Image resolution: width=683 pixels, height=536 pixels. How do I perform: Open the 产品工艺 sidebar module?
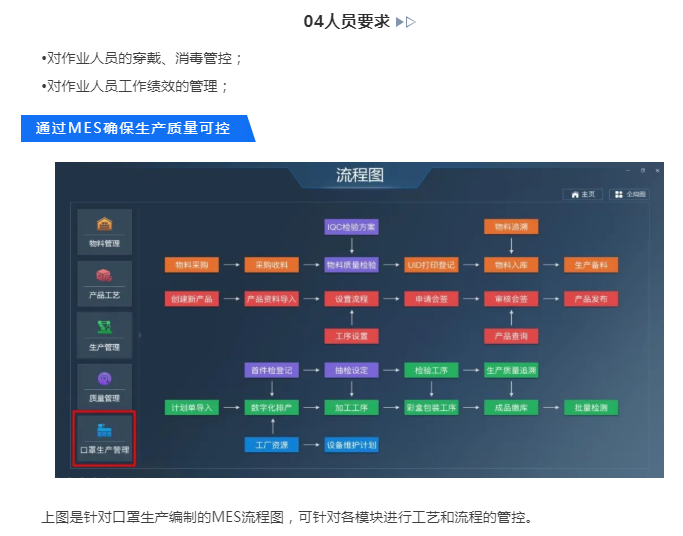(x=104, y=283)
